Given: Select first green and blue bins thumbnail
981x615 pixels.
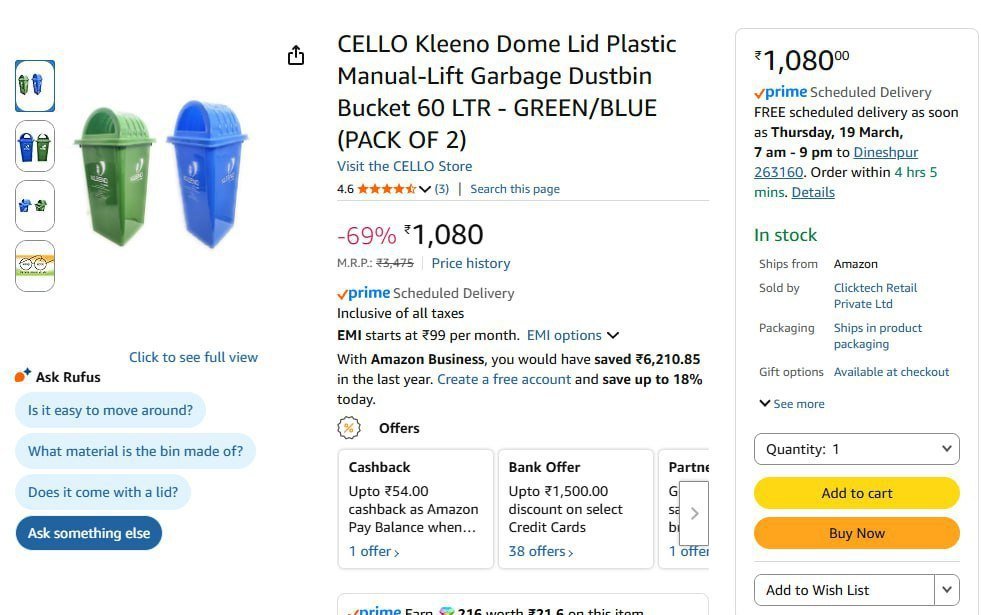Looking at the screenshot, I should coord(35,86).
